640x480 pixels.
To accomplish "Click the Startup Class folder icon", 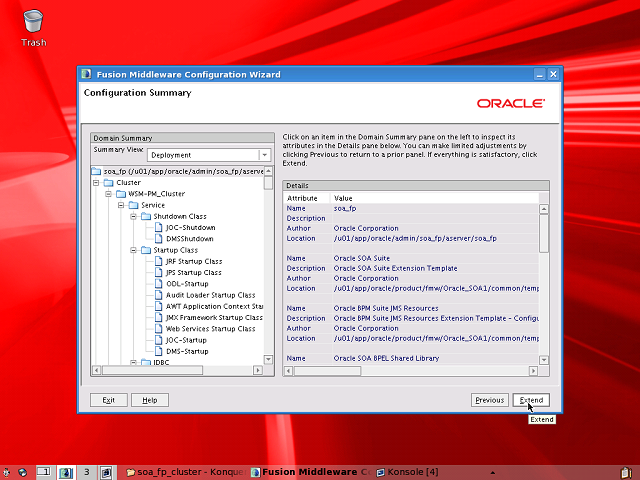I will [x=146, y=250].
